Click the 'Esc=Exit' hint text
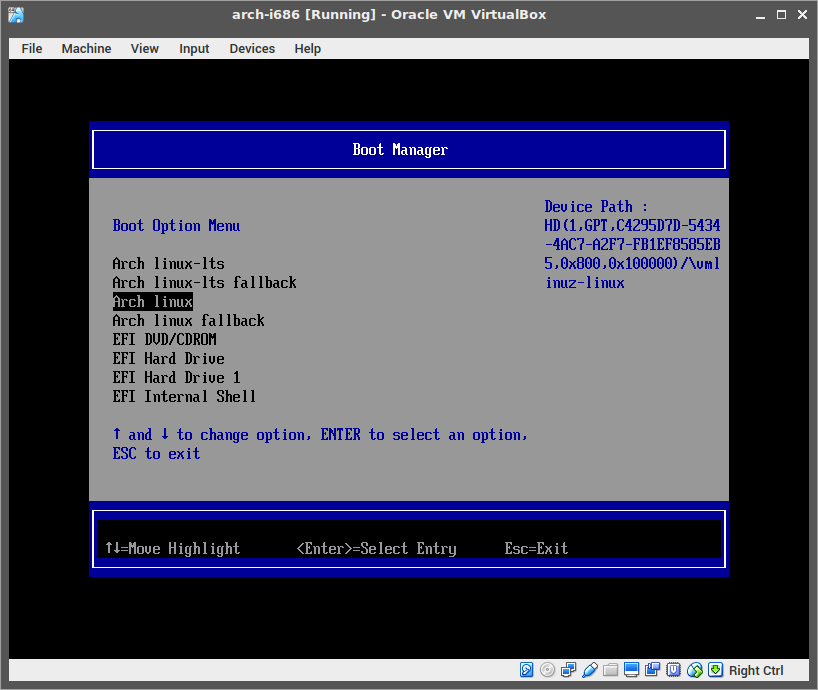This screenshot has height=690, width=818. 536,549
